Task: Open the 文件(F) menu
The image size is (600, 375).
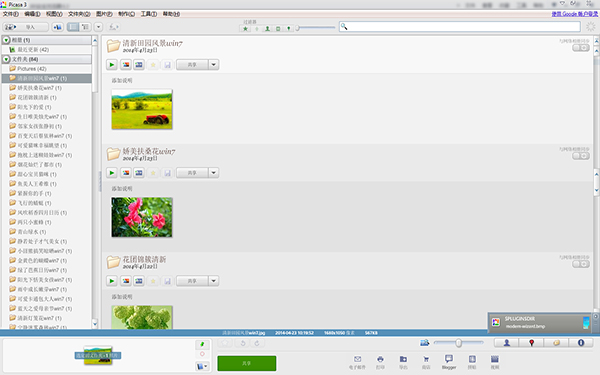Action: 10,14
